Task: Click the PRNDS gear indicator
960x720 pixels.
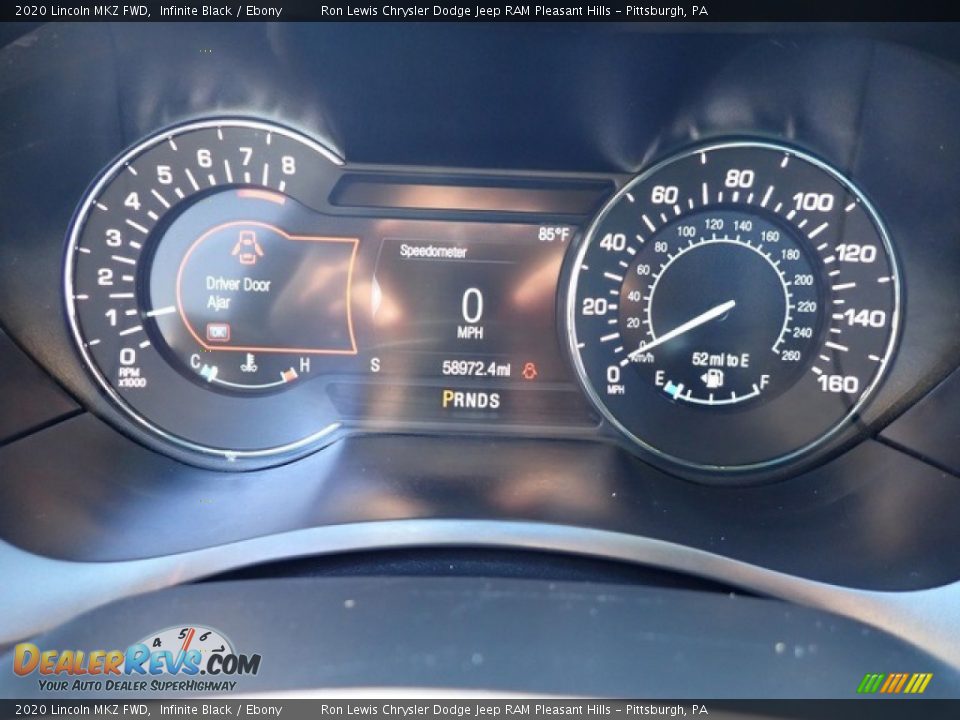Action: tap(471, 400)
